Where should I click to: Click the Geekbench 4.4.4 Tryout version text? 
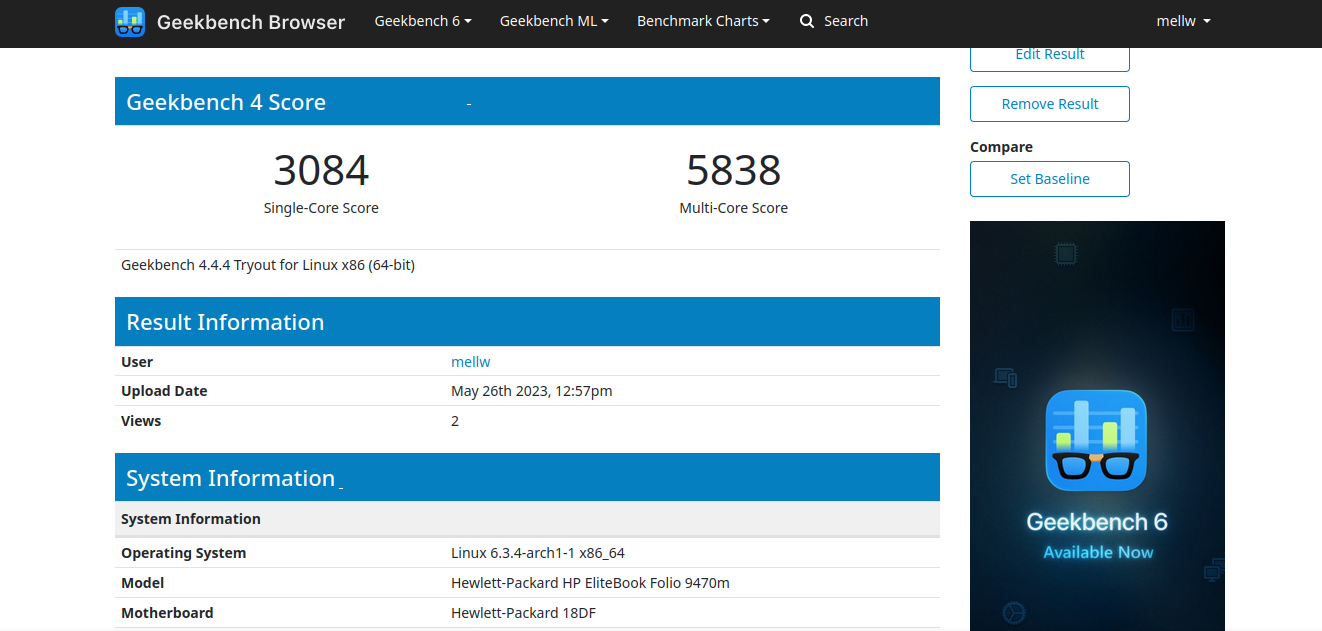tap(268, 265)
